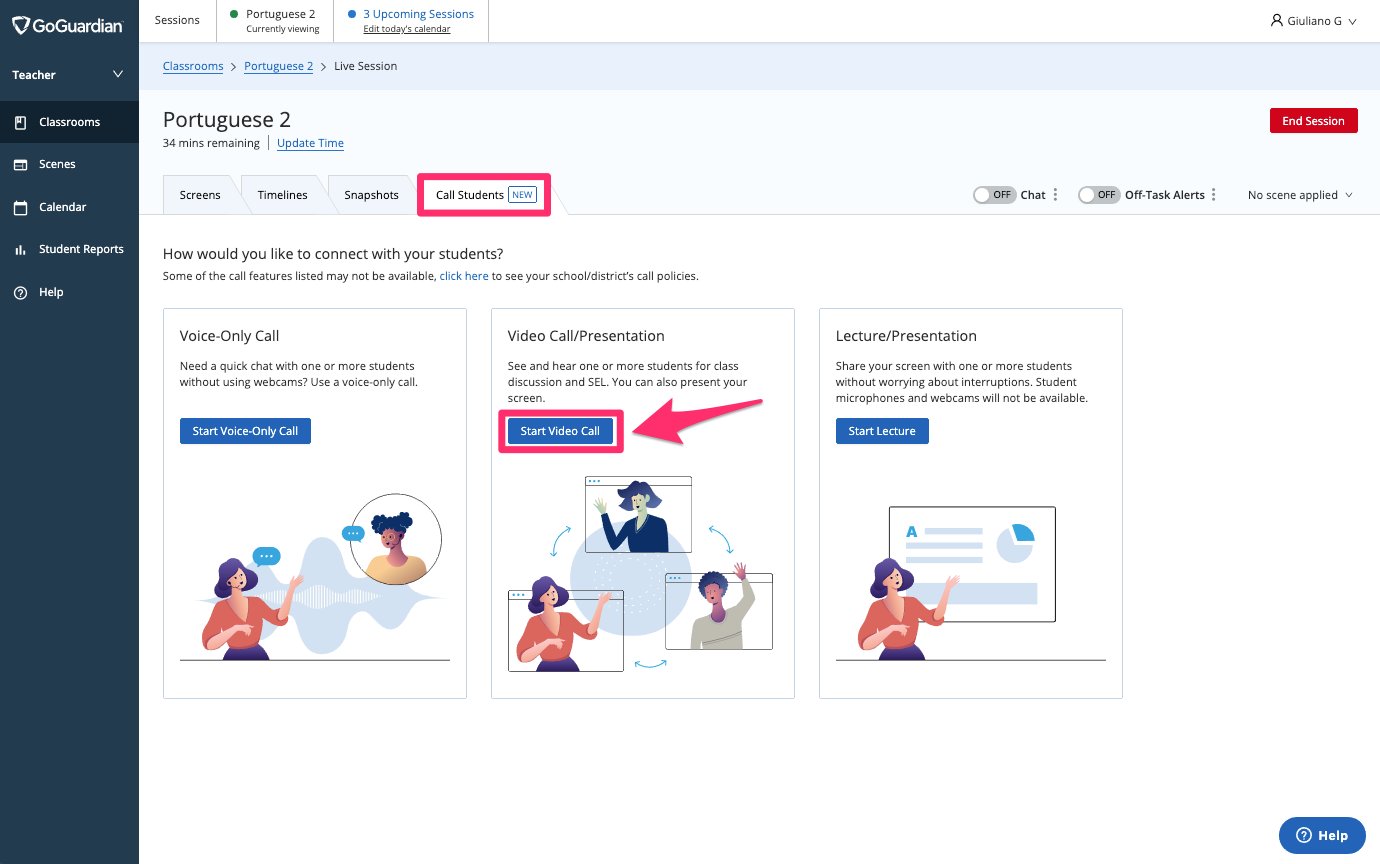Open the Sessions tab in top bar
This screenshot has width=1380, height=864.
[x=177, y=20]
